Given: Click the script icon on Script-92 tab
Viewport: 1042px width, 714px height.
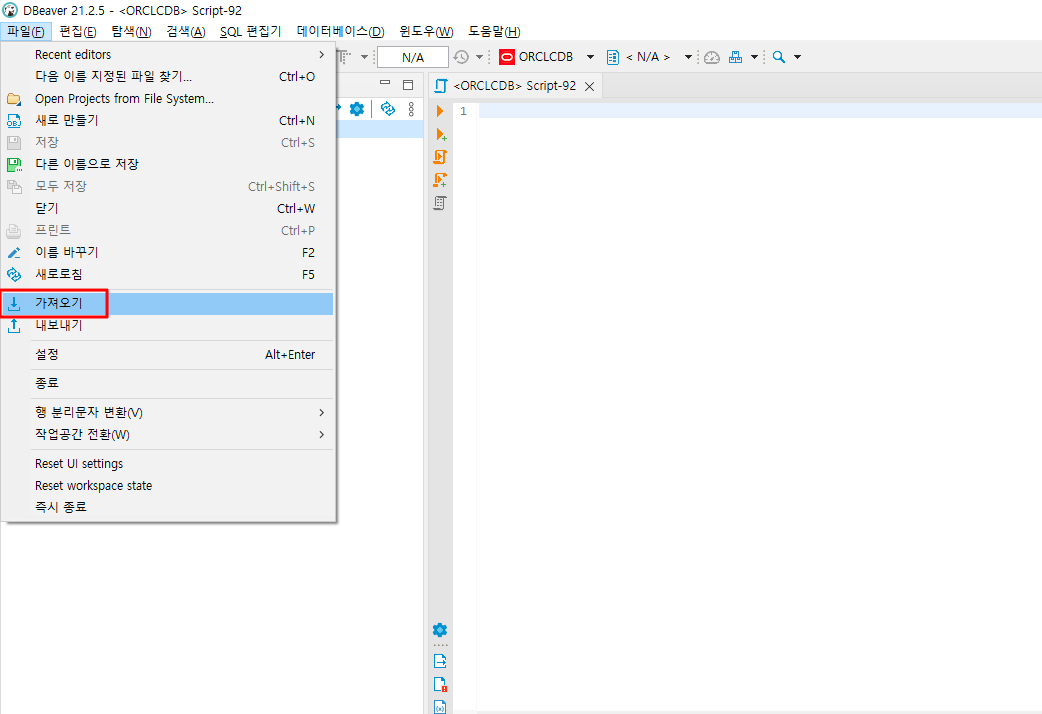Looking at the screenshot, I should [440, 86].
